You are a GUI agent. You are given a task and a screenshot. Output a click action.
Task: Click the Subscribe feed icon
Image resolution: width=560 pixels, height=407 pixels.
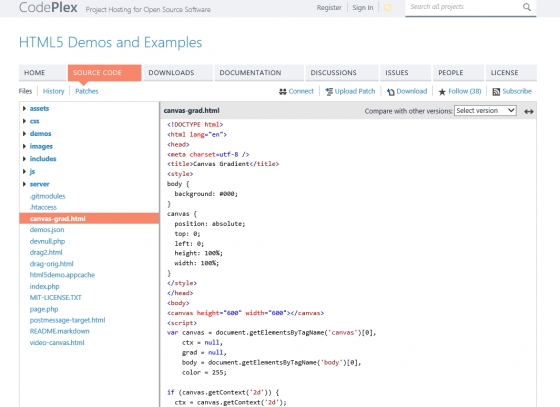[496, 92]
